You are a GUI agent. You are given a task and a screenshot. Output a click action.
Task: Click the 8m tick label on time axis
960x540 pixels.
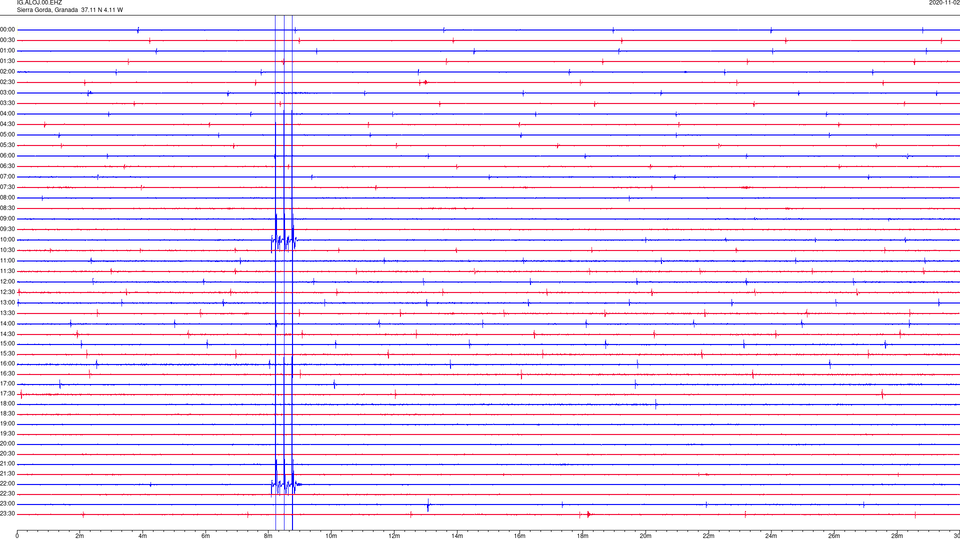268,536
